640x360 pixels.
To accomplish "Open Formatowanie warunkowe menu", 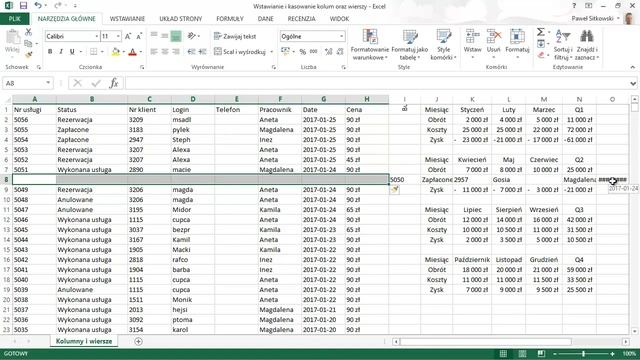I will coord(369,45).
